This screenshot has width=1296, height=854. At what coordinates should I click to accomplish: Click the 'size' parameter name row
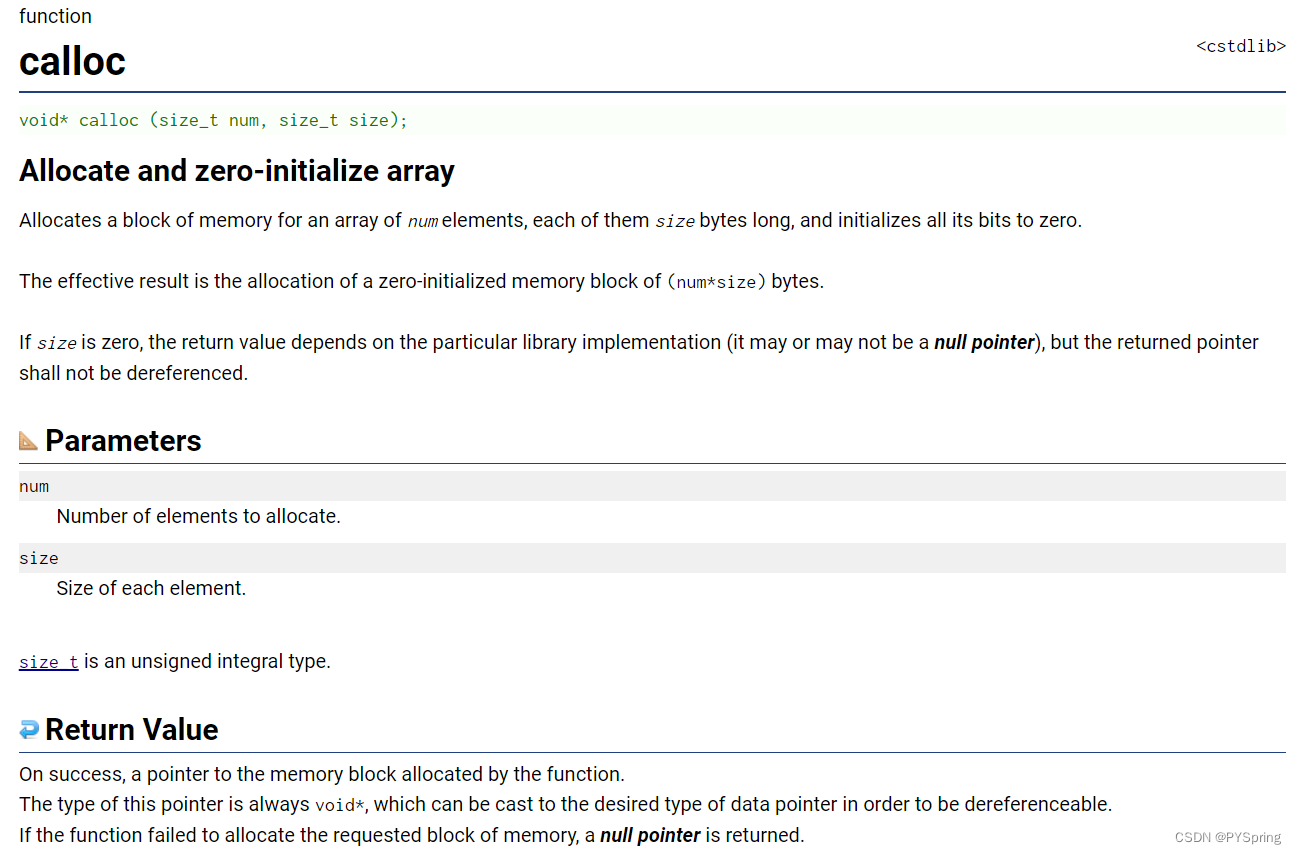[652, 558]
